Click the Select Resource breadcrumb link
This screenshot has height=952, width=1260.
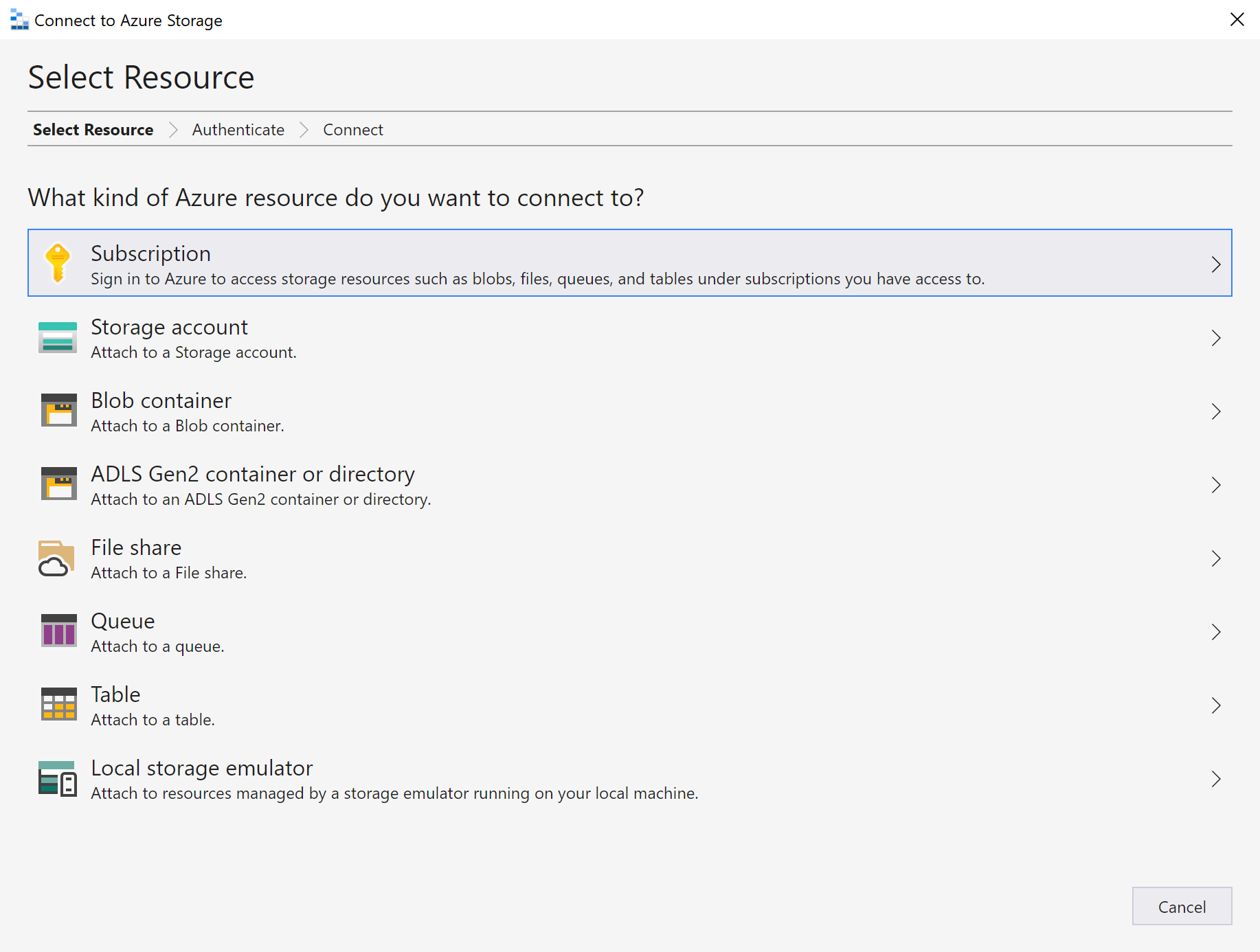click(x=93, y=129)
